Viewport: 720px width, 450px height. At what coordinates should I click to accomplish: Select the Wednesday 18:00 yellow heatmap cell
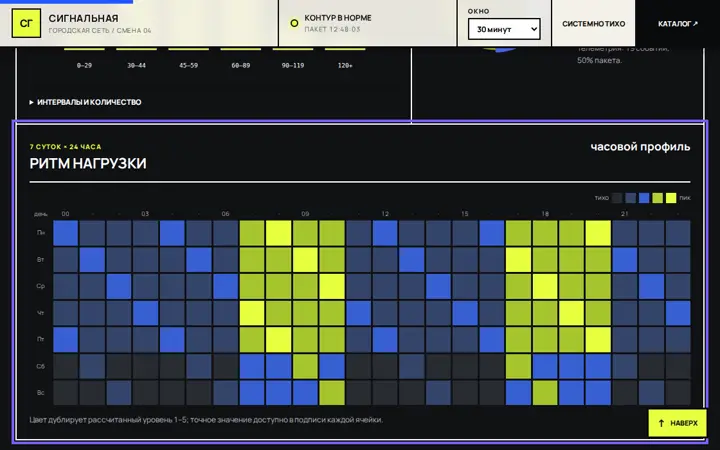pos(545,286)
